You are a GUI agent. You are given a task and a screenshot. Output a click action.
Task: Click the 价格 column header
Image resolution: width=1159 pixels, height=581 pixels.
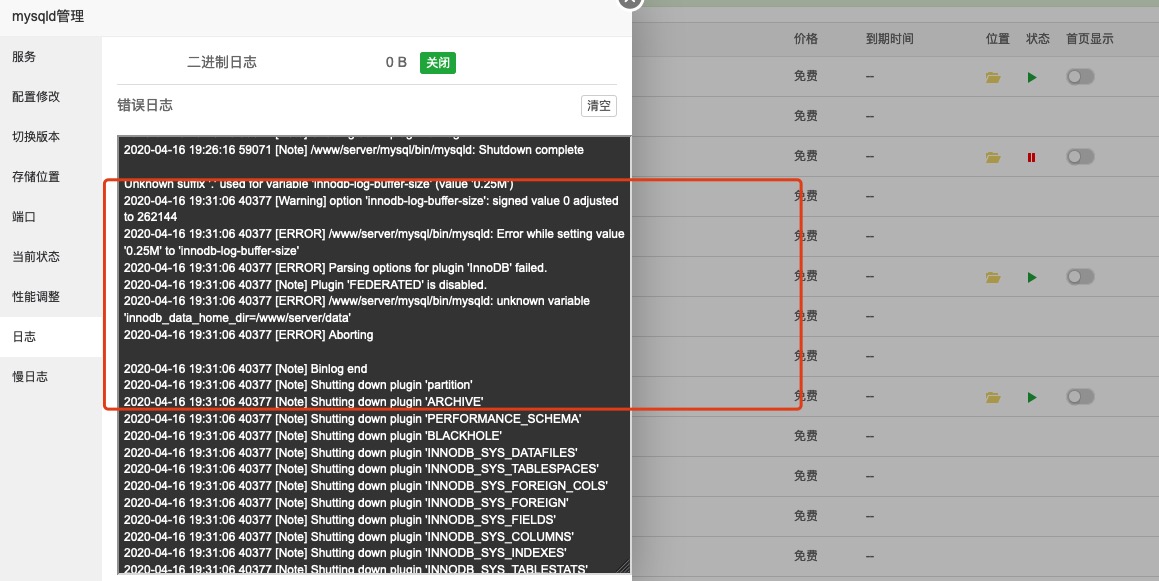coord(806,38)
